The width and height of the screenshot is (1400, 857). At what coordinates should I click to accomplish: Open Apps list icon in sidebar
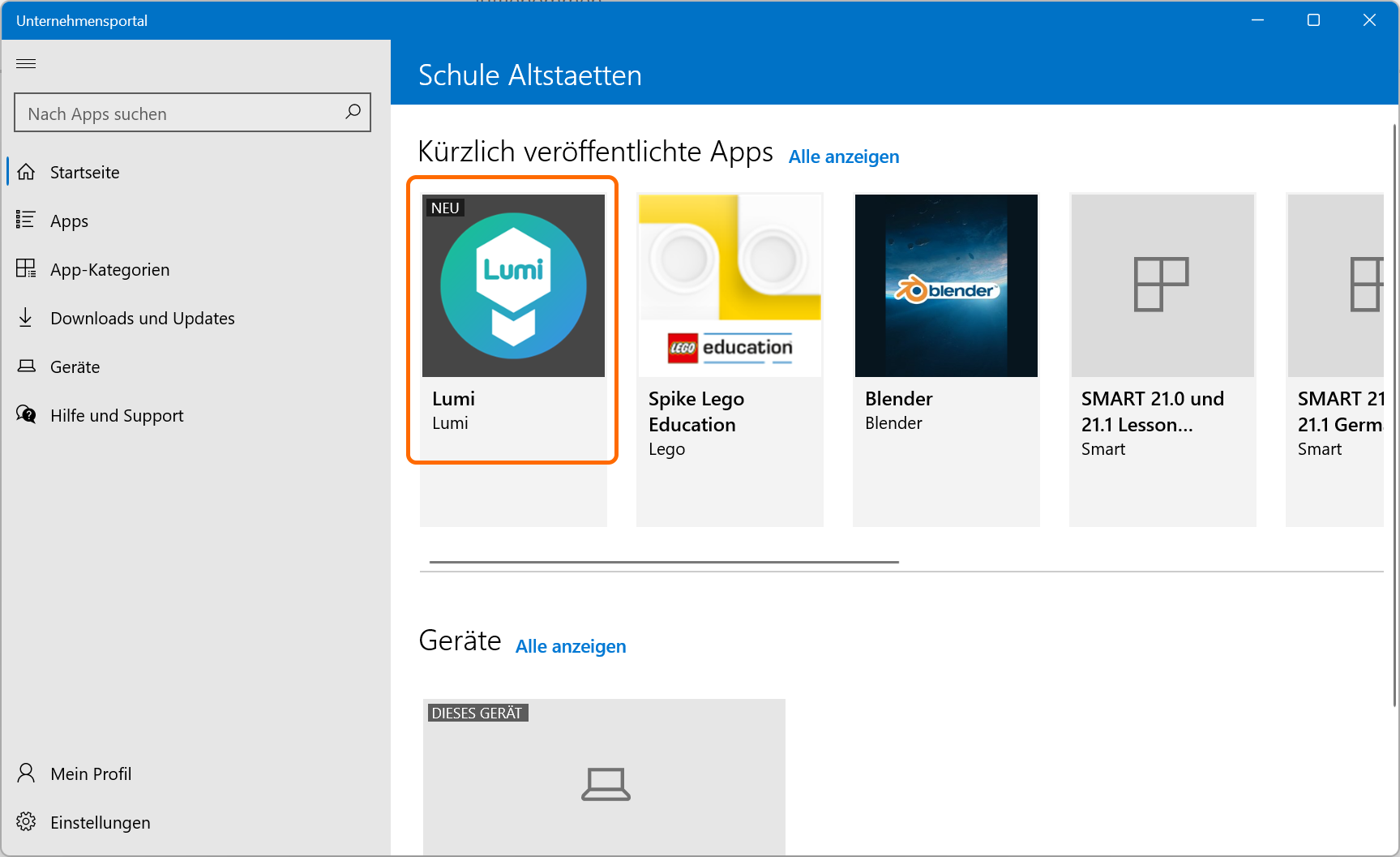tap(26, 220)
